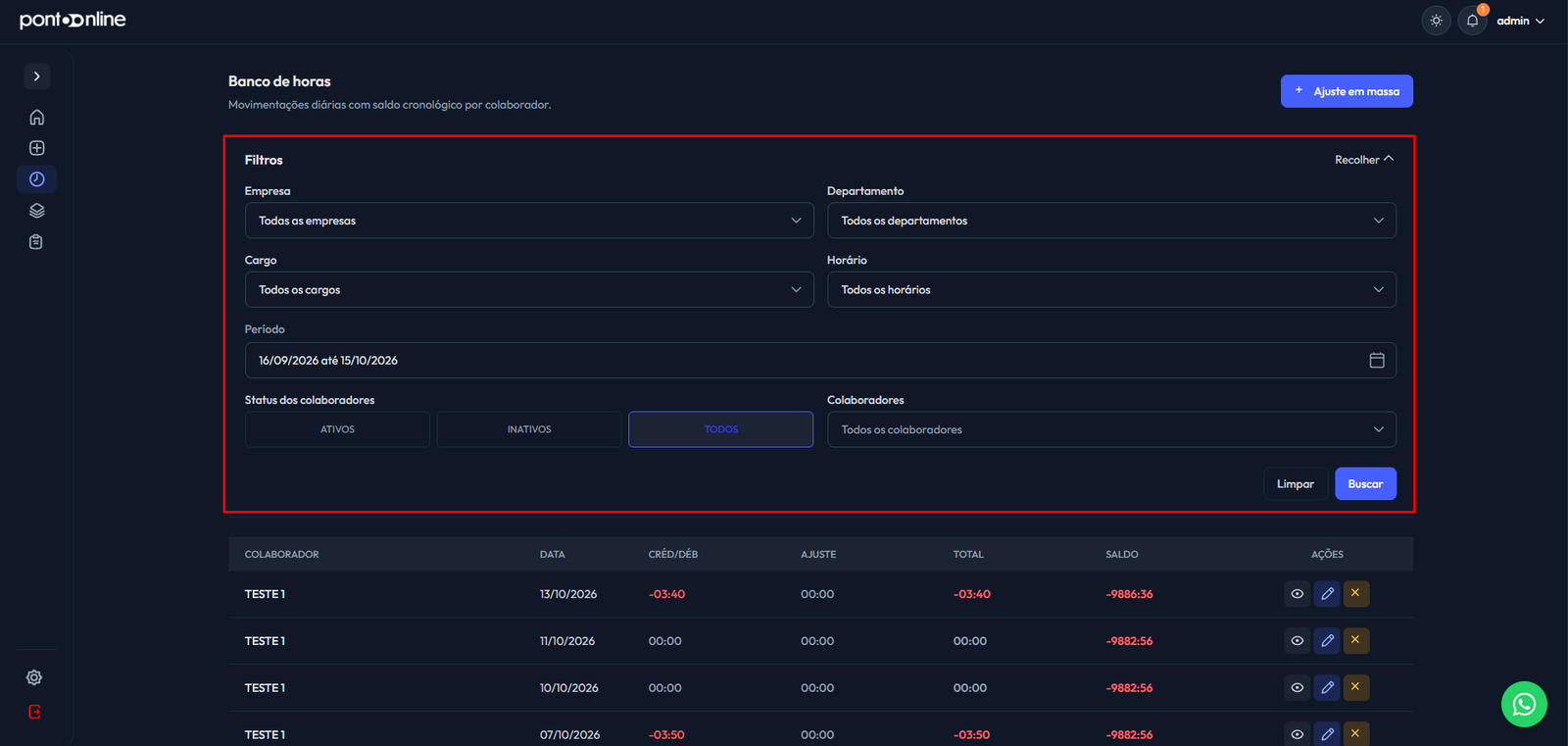The image size is (1568, 746).
Task: Delete the 11/10/2026 row with X
Action: click(1356, 641)
